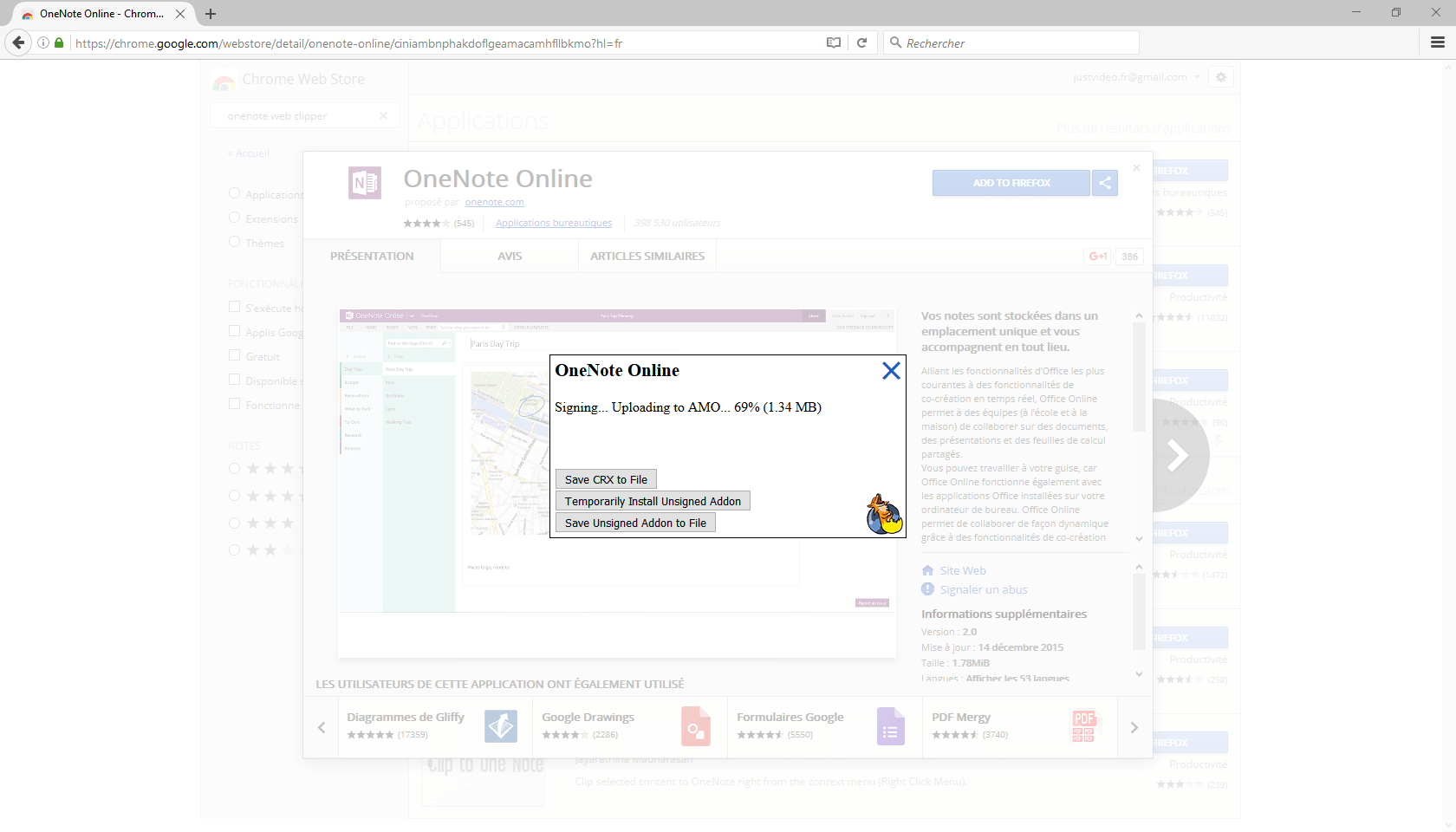This screenshot has width=1456, height=832.
Task: Click Temporarily Install Unsigned Addon
Action: [x=653, y=501]
